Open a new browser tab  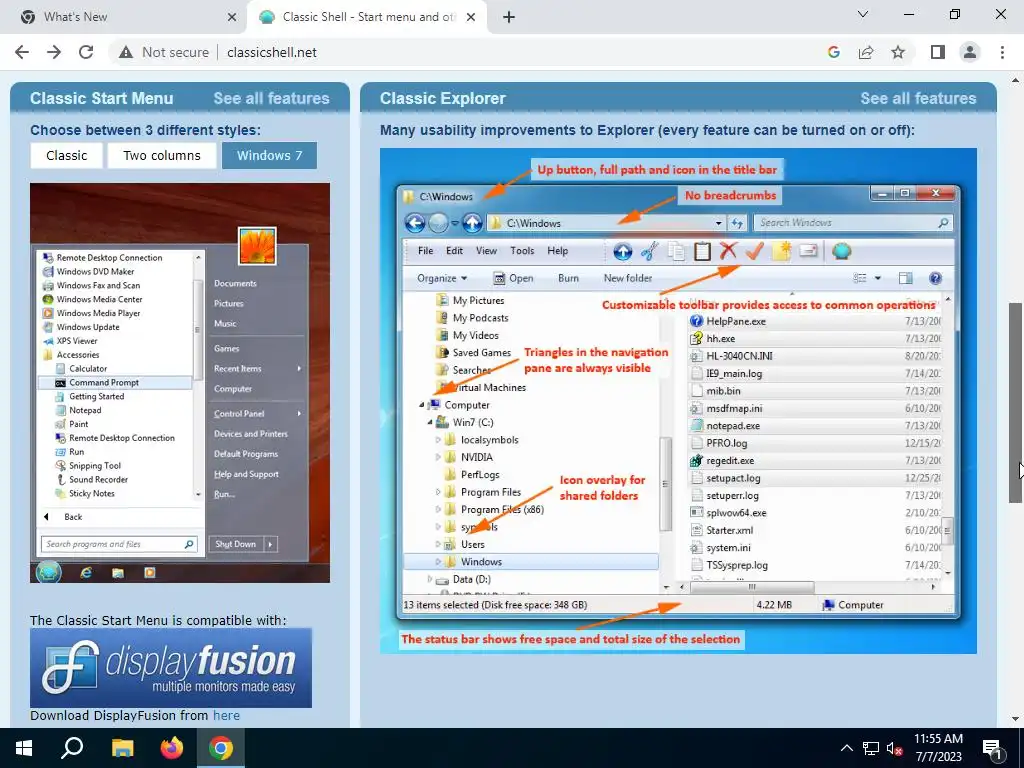coord(509,17)
